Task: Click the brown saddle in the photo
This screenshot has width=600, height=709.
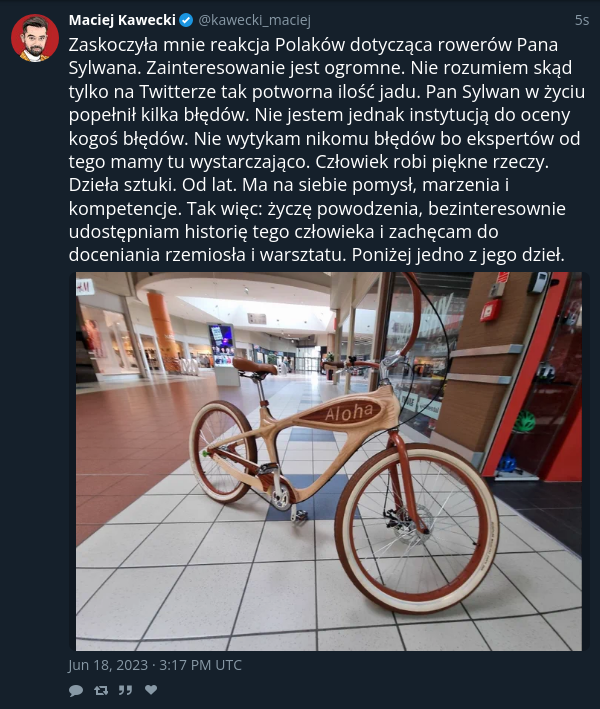Action: click(255, 366)
